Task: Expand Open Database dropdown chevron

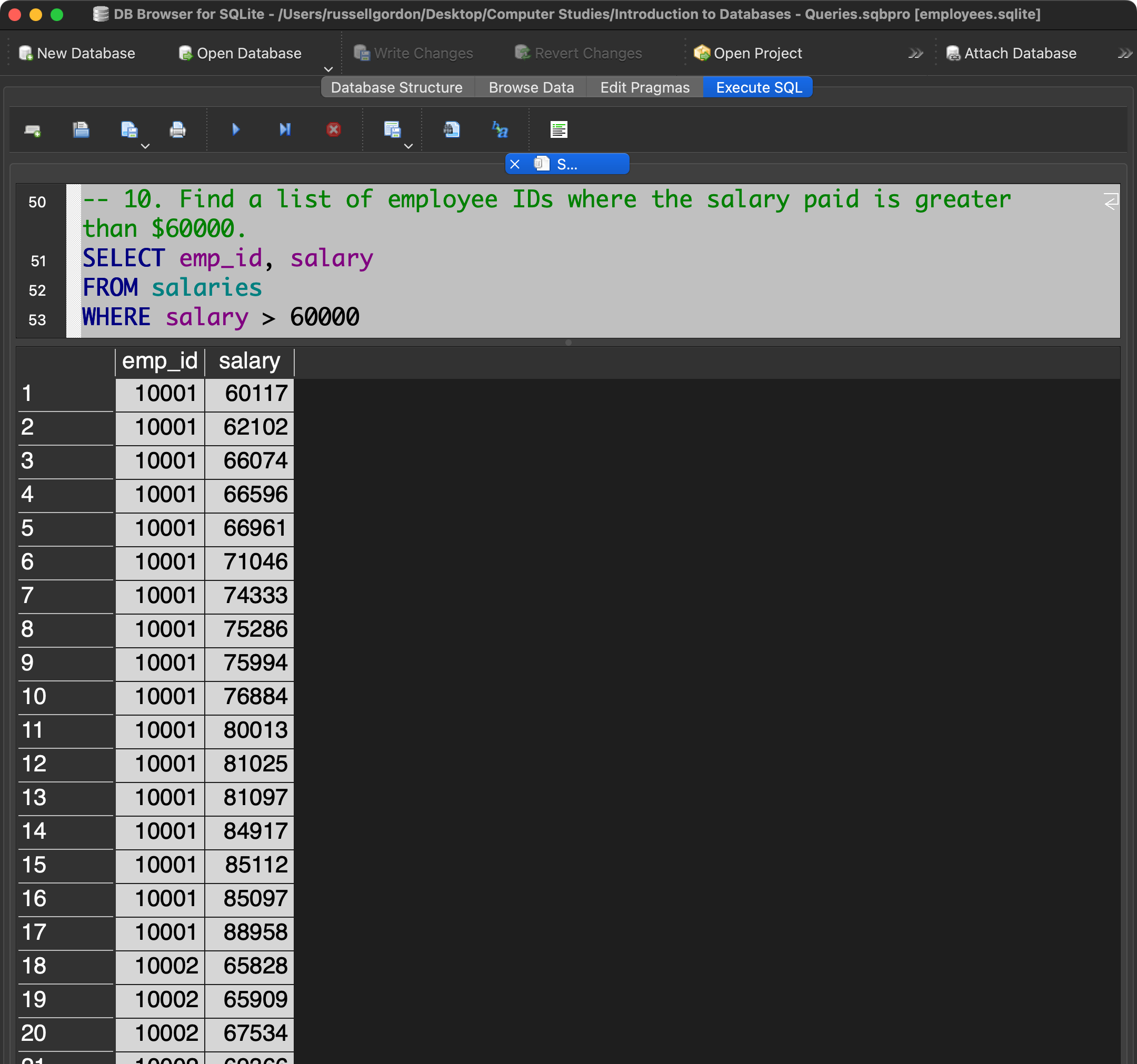Action: click(328, 69)
